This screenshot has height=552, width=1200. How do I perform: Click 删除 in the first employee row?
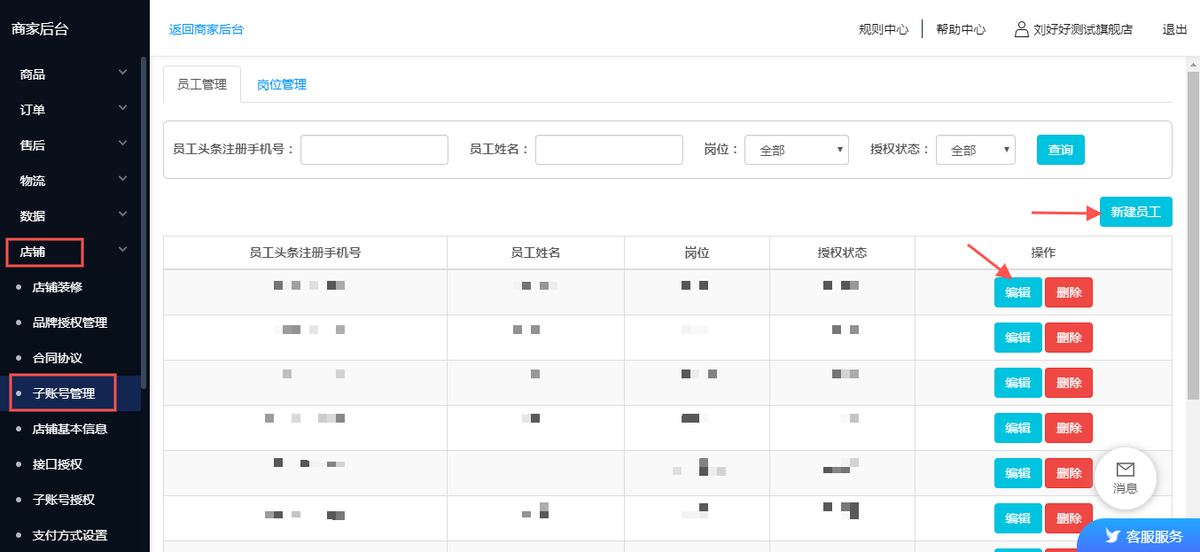(x=1069, y=292)
